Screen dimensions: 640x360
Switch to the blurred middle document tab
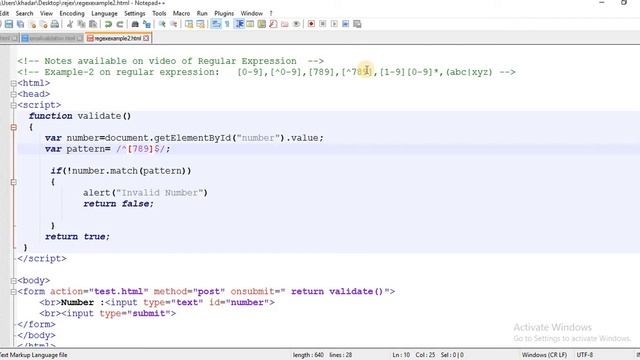[x=52, y=38]
